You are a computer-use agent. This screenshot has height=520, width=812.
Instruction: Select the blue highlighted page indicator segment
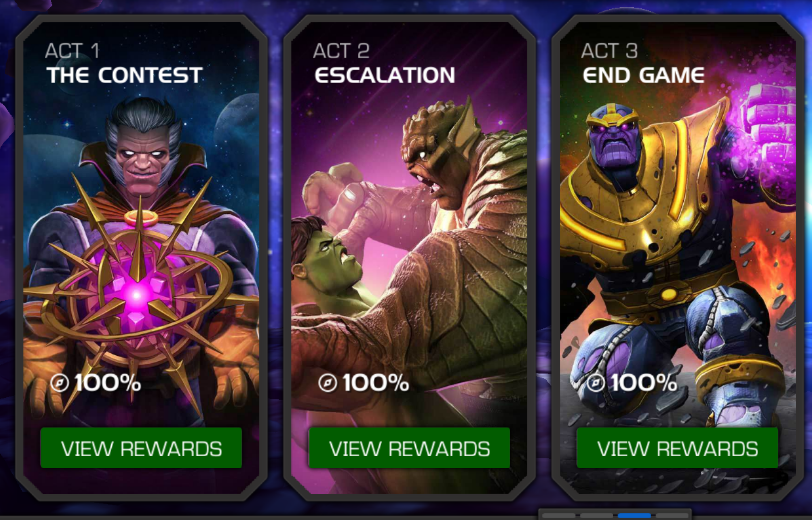pos(634,515)
